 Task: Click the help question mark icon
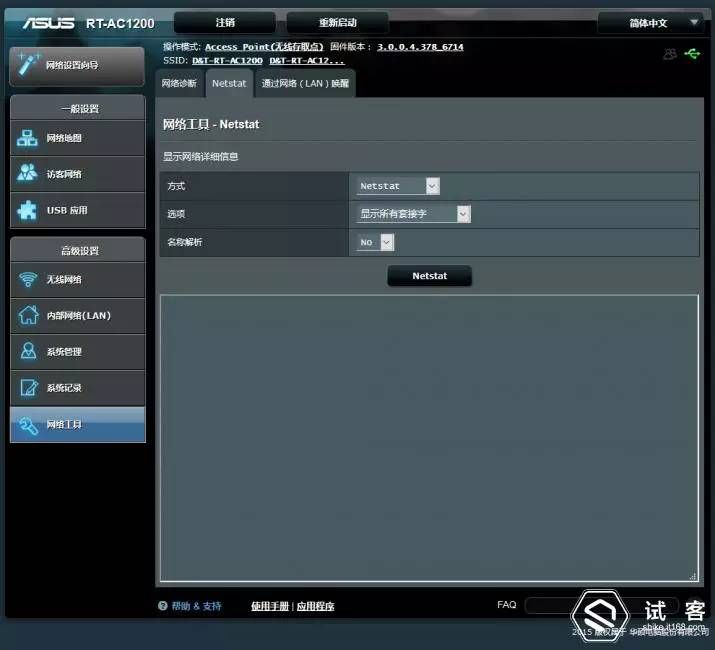[x=163, y=605]
